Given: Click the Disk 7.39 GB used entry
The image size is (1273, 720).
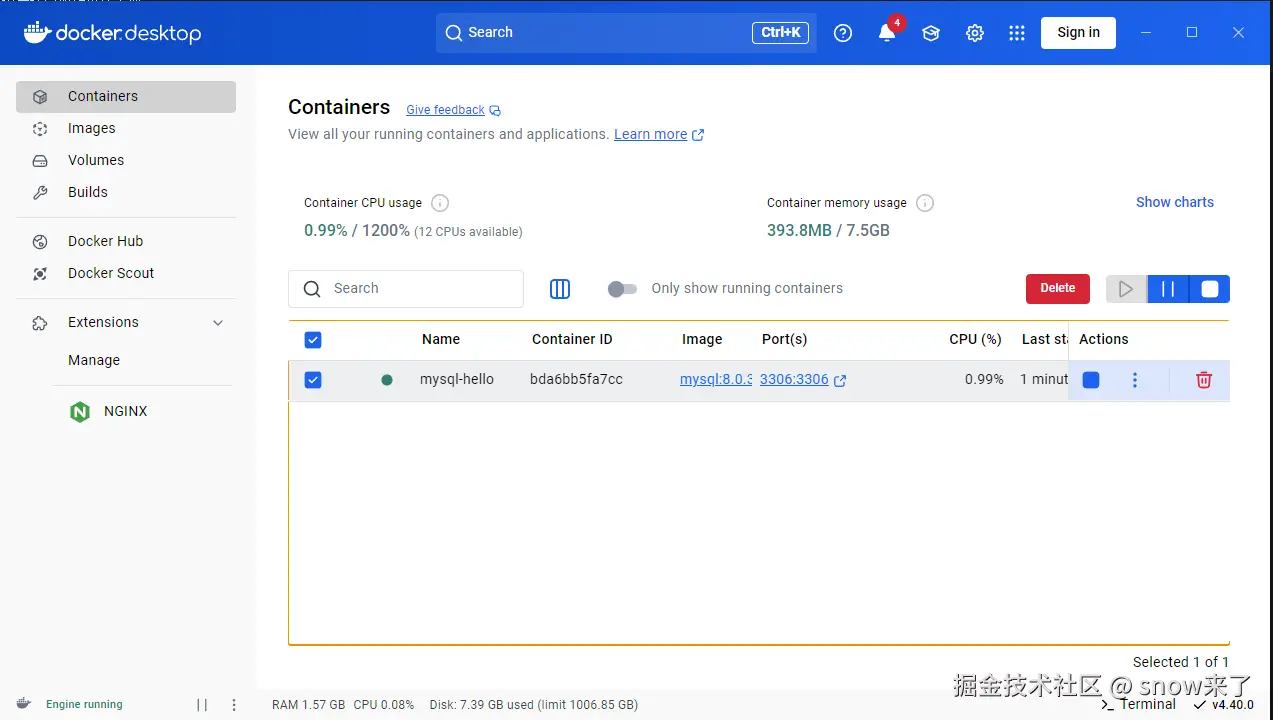Looking at the screenshot, I should click(533, 705).
